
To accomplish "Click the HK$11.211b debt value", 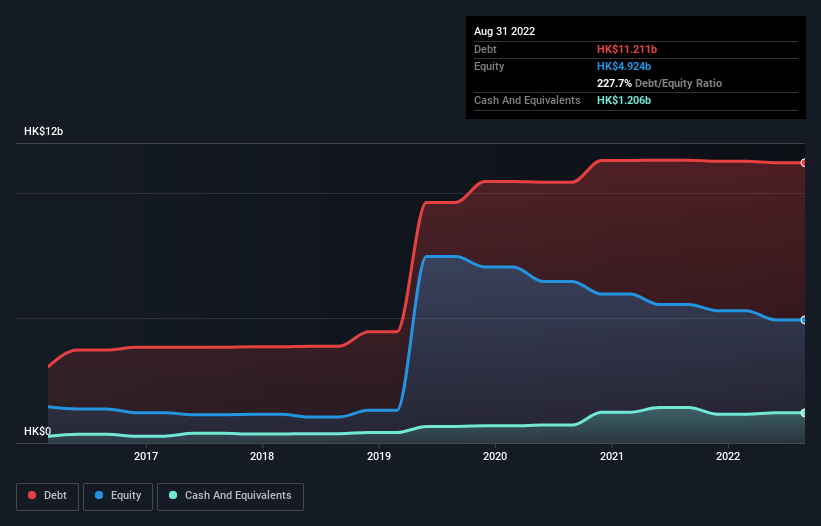I will click(x=627, y=49).
